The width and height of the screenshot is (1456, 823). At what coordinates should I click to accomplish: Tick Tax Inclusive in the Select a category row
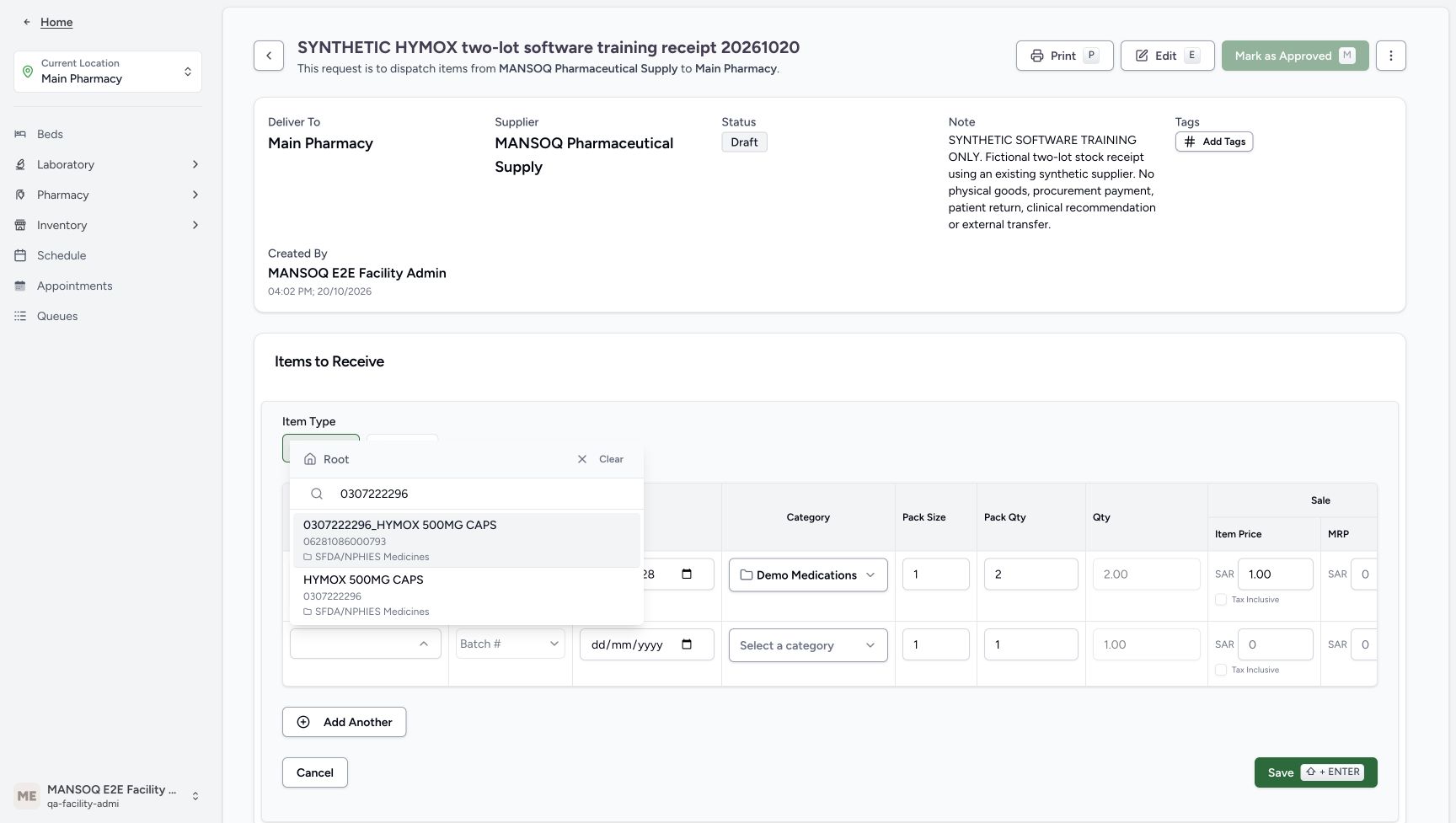tap(1221, 670)
